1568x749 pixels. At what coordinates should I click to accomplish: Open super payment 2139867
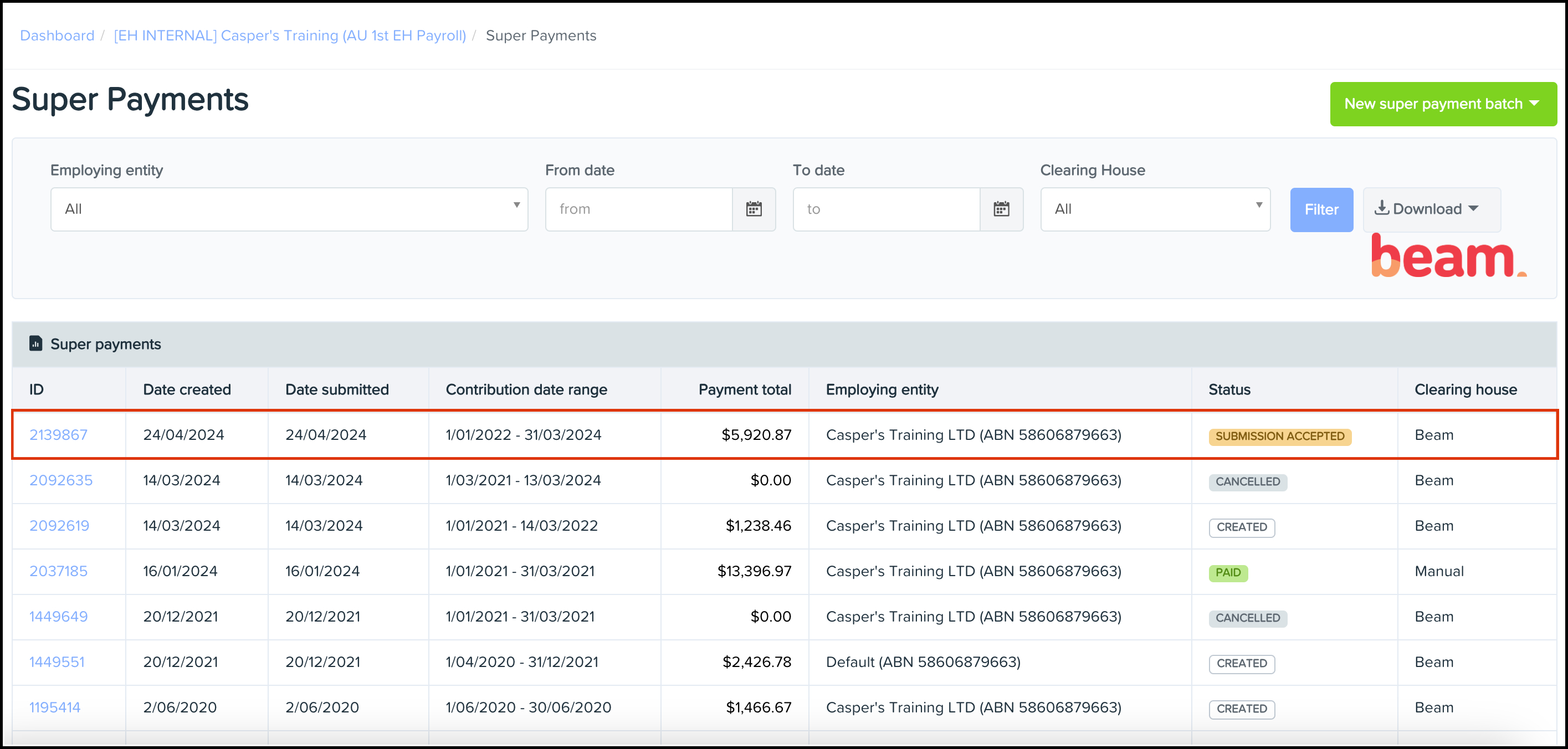tap(58, 435)
